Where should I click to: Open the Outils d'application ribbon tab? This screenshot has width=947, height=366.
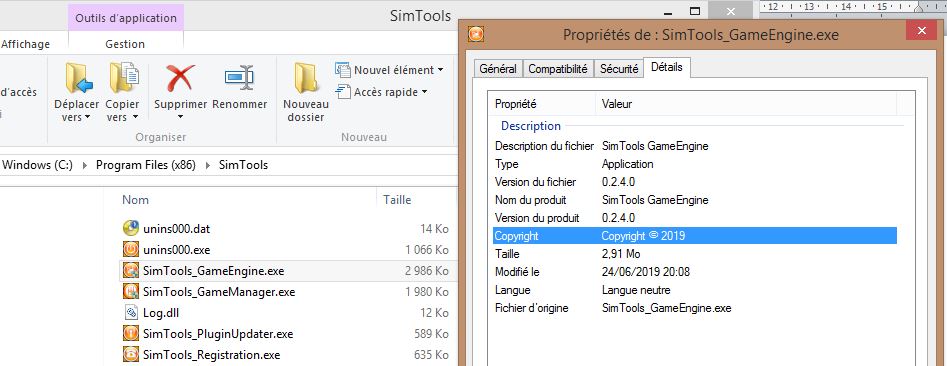pyautogui.click(x=126, y=18)
